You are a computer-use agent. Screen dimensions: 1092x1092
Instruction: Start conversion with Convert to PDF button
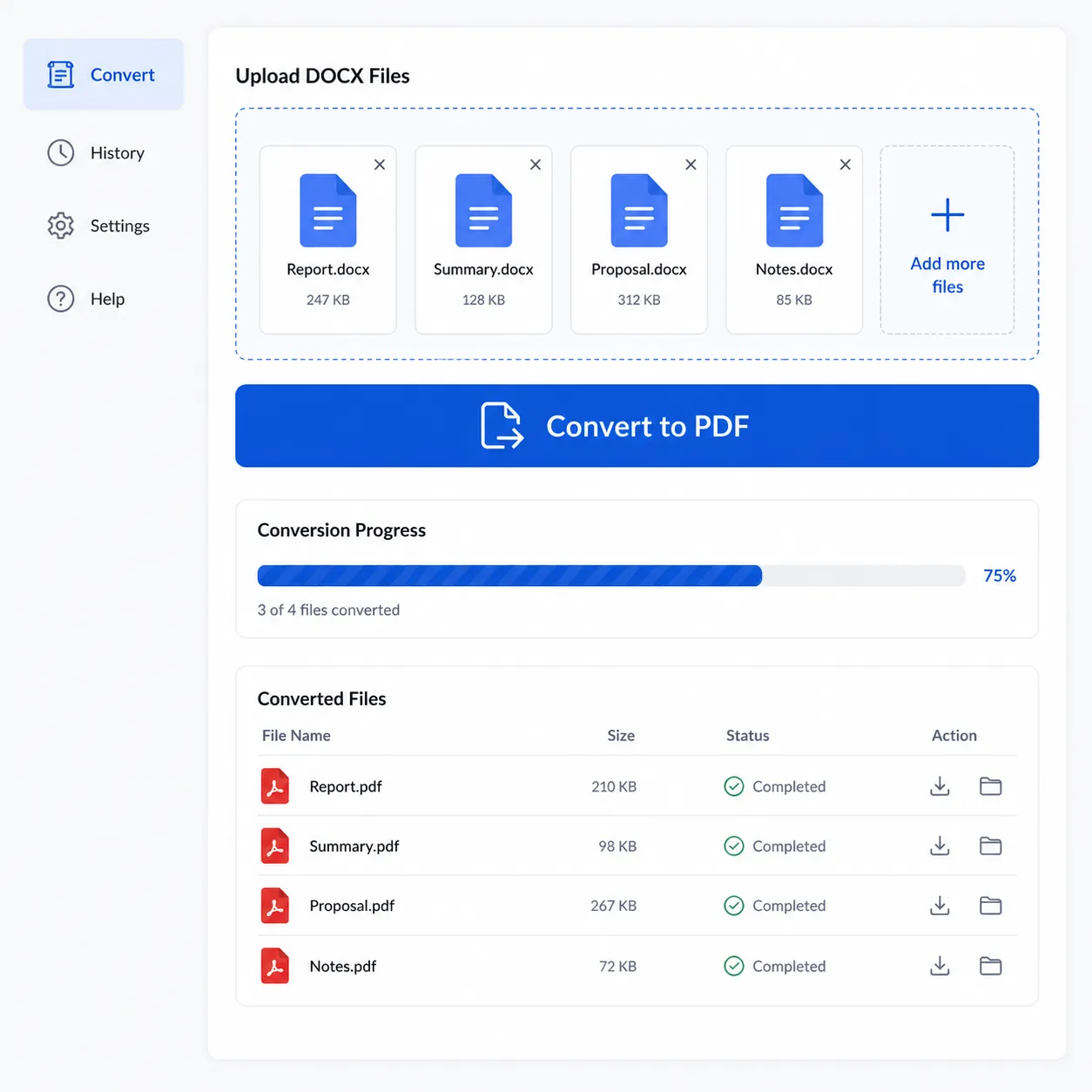pos(637,426)
